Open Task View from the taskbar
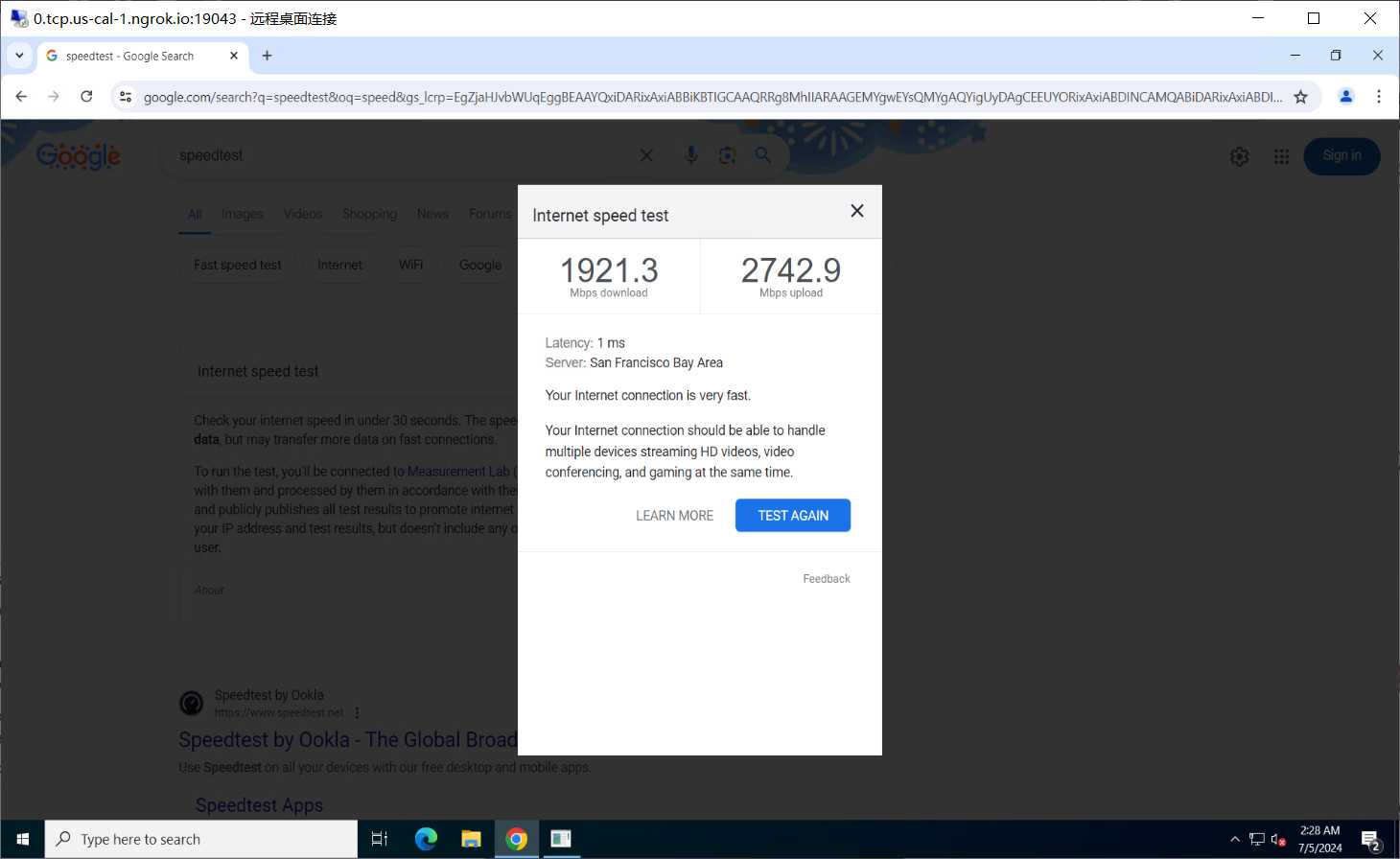Image resolution: width=1400 pixels, height=859 pixels. pos(380,839)
